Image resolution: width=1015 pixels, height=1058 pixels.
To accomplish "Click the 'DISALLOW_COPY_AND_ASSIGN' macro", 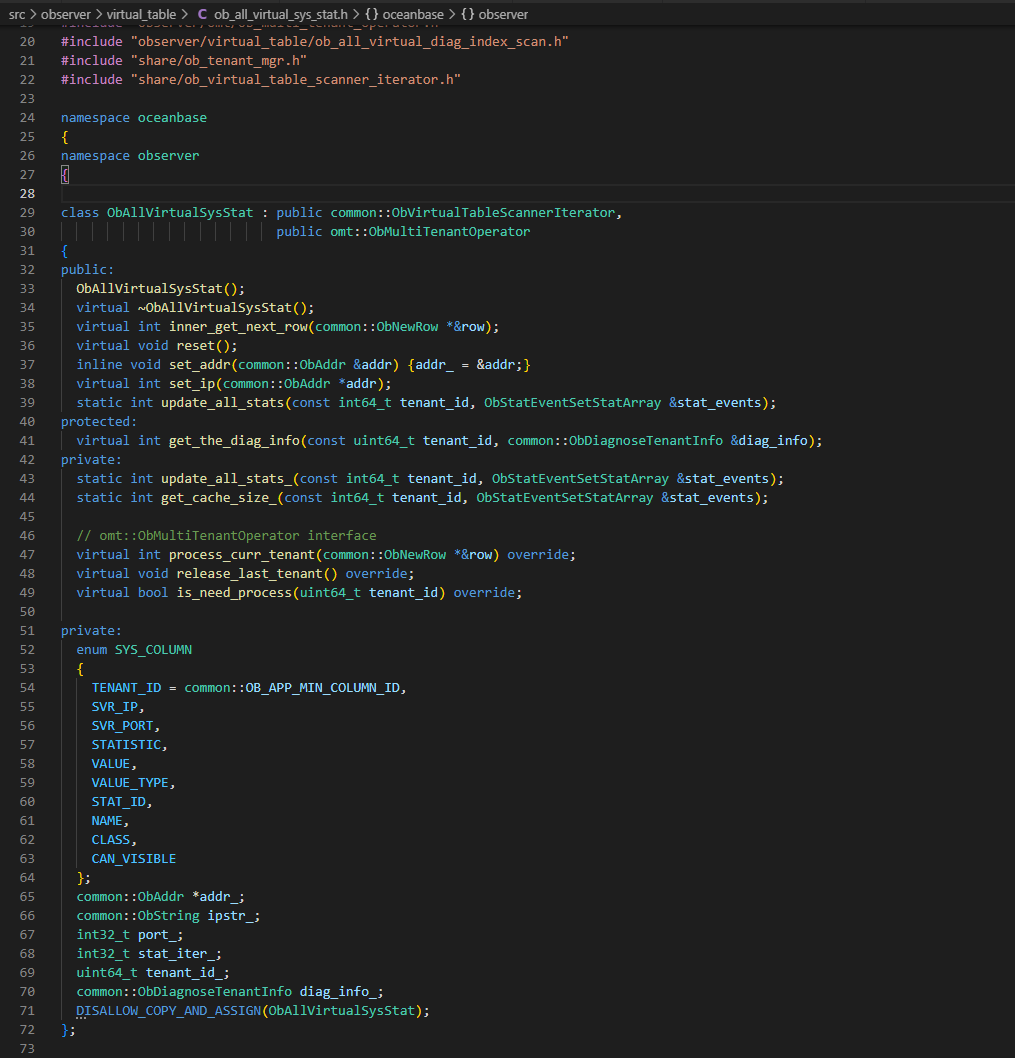I will click(169, 1011).
